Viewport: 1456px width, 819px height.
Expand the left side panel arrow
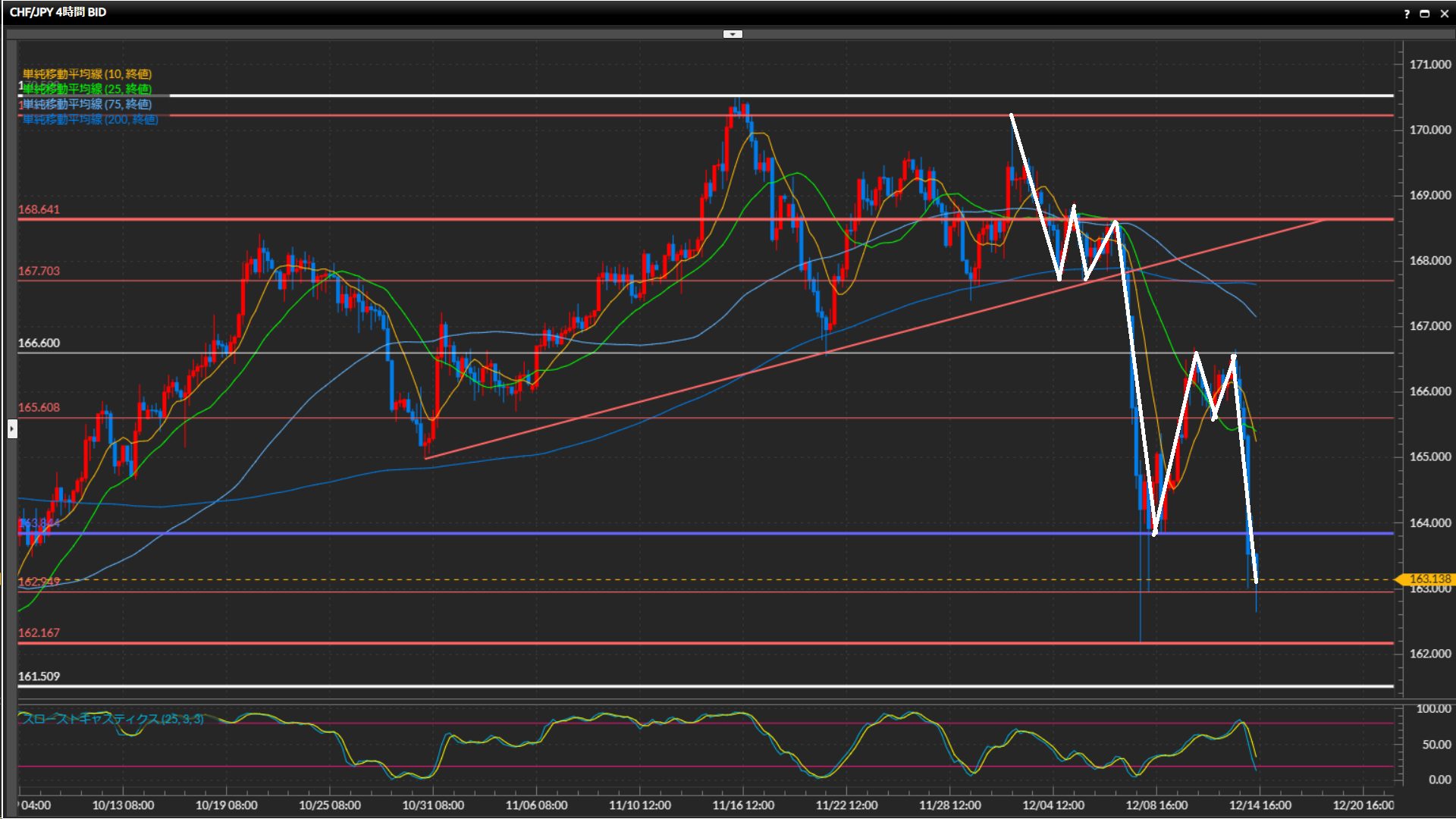click(x=11, y=429)
